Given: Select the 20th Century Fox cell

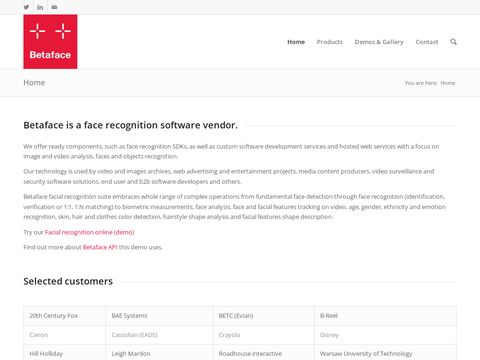Looking at the screenshot, I should tap(65, 316).
